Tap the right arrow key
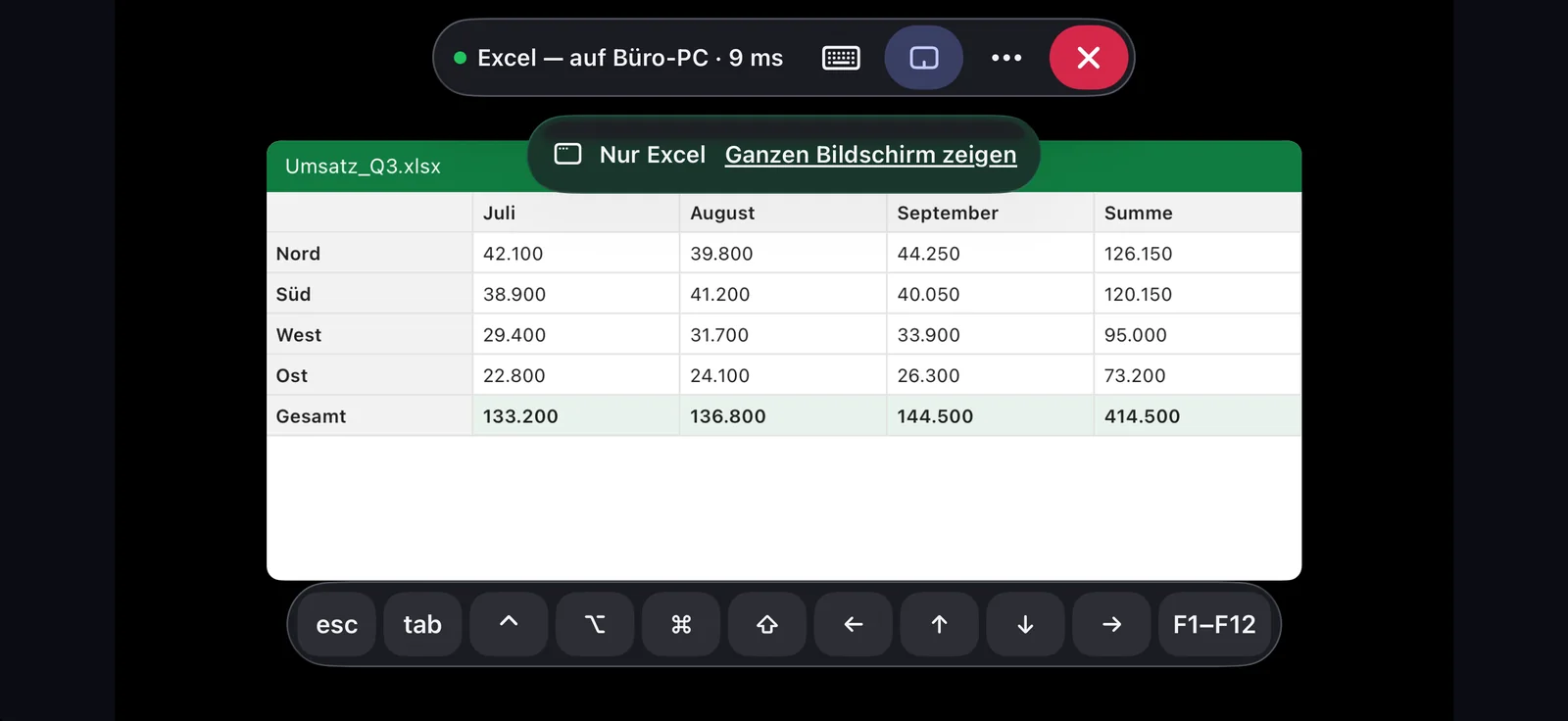The height and width of the screenshot is (721, 1568). click(x=1111, y=624)
